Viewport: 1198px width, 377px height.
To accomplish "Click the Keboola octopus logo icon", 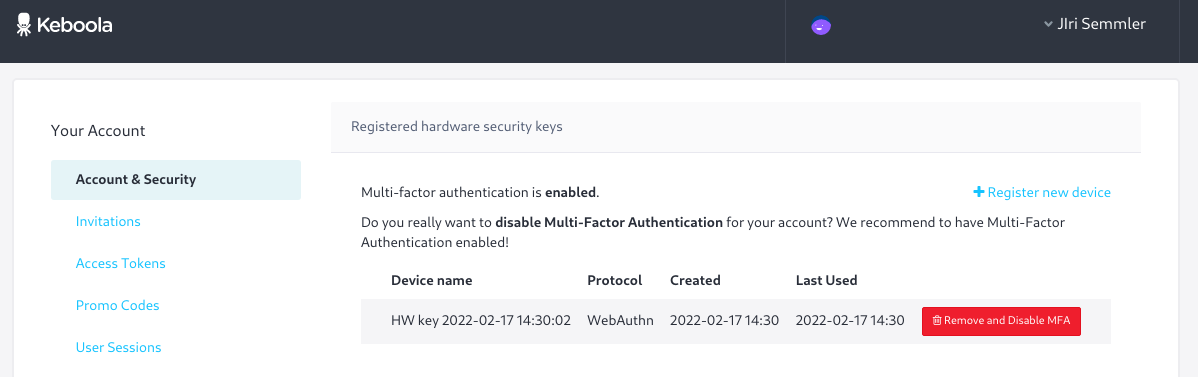I will click(x=24, y=24).
